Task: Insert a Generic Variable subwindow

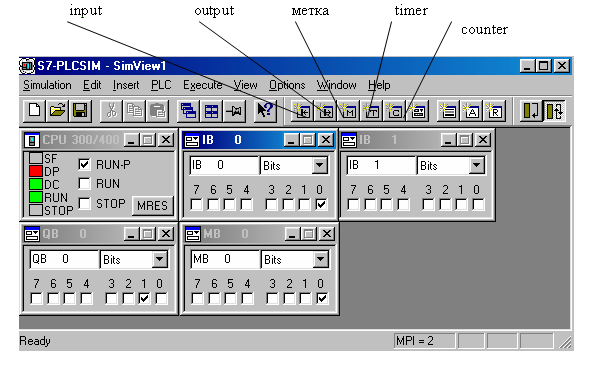Action: 418,111
